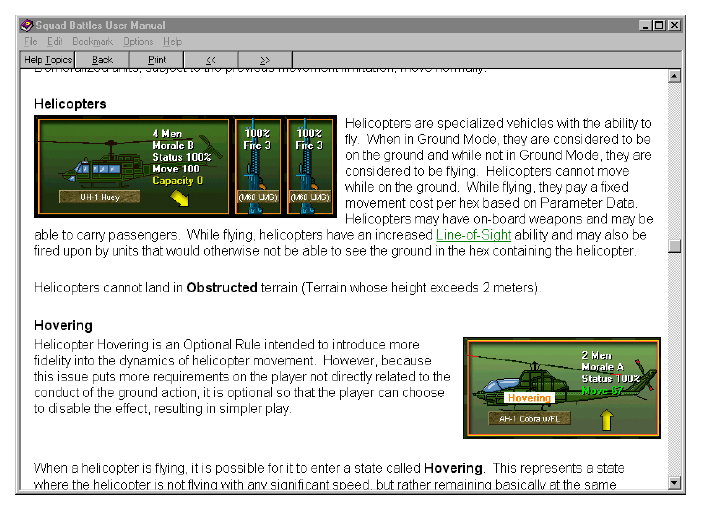Click the green Move 67 text on Cobra card
This screenshot has width=701, height=510.
602,391
